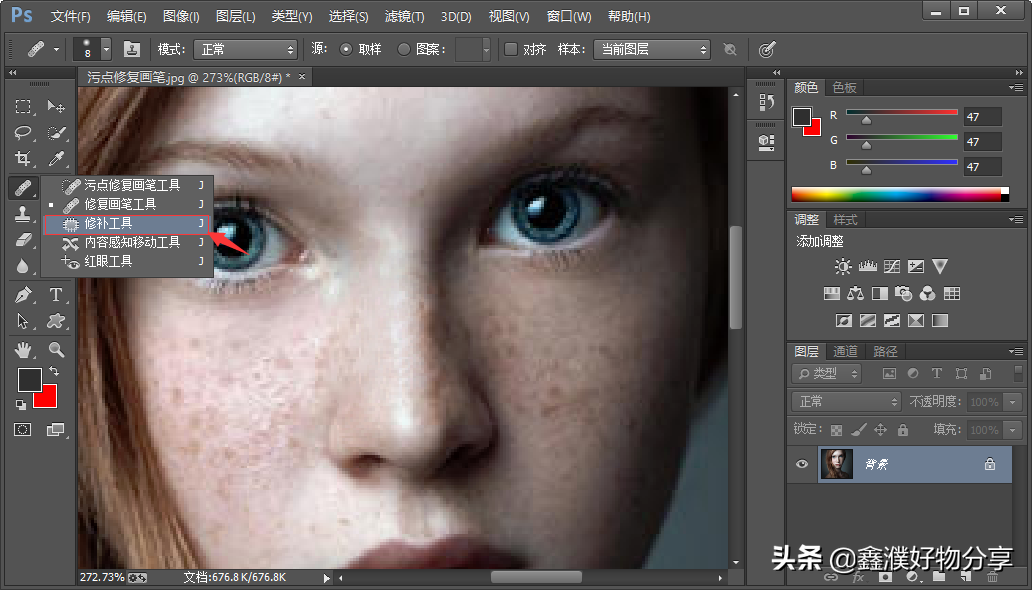Select the Hand tool

point(23,350)
